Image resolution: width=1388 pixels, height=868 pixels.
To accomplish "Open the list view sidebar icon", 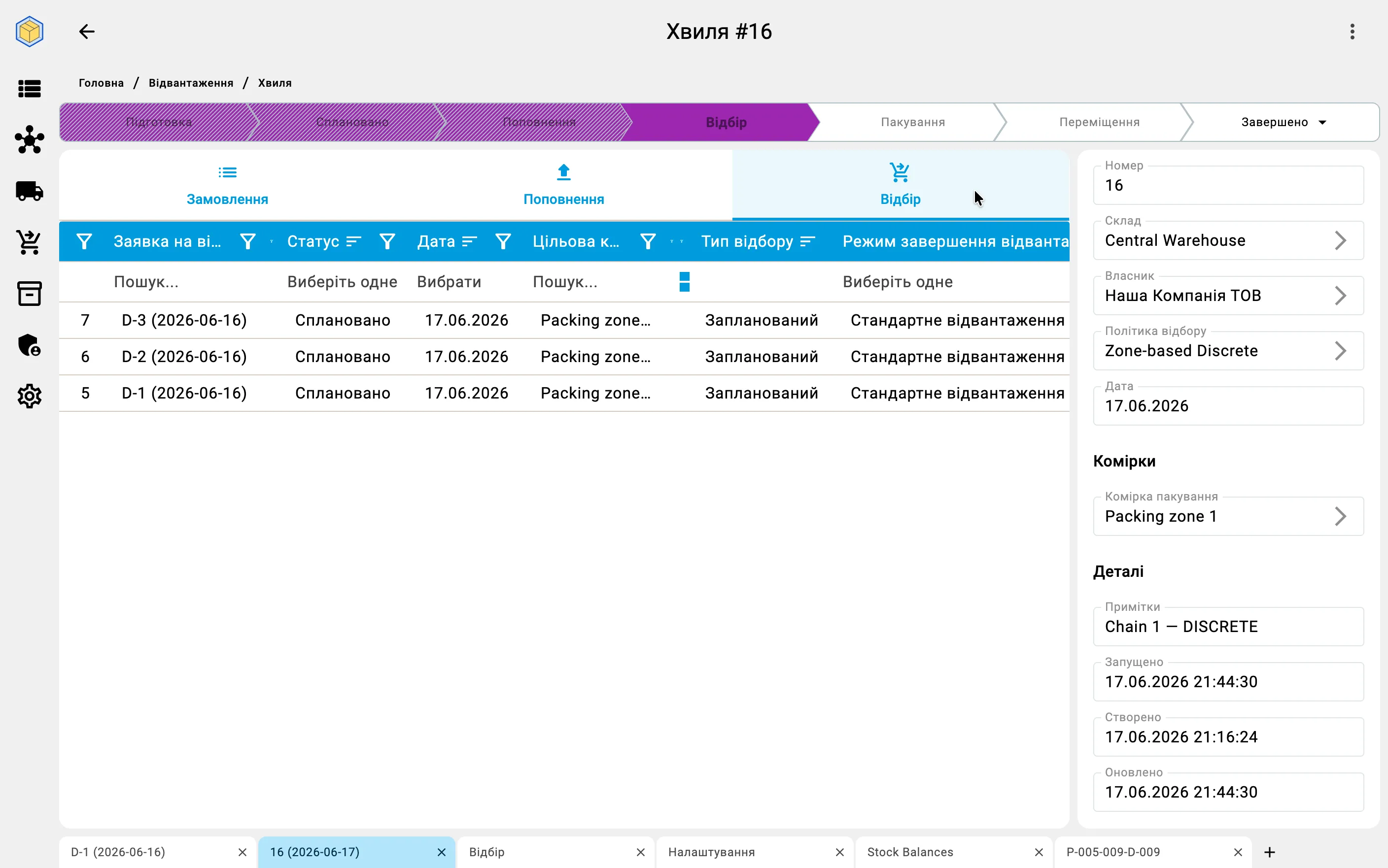I will coord(29,89).
